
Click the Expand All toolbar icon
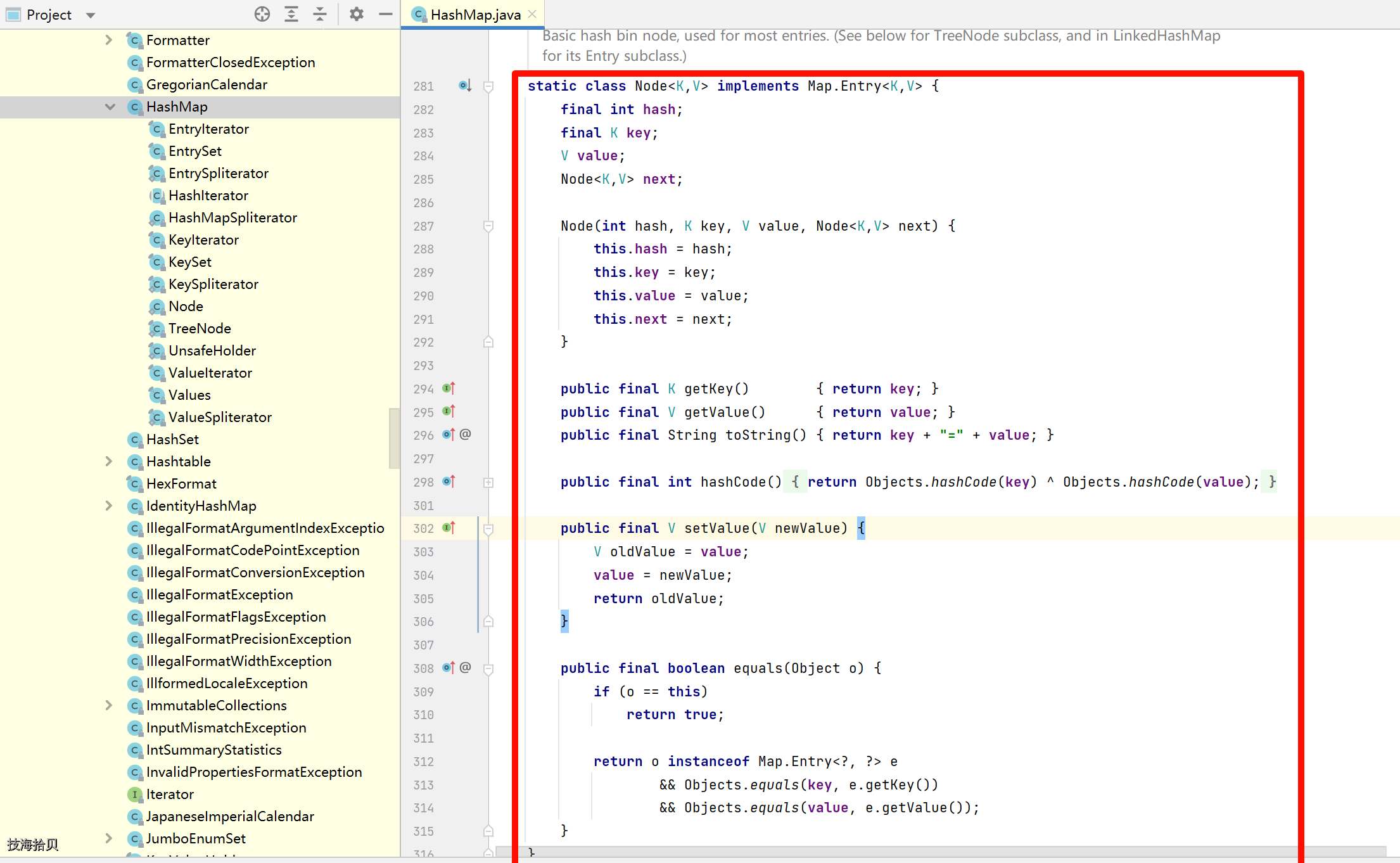291,14
